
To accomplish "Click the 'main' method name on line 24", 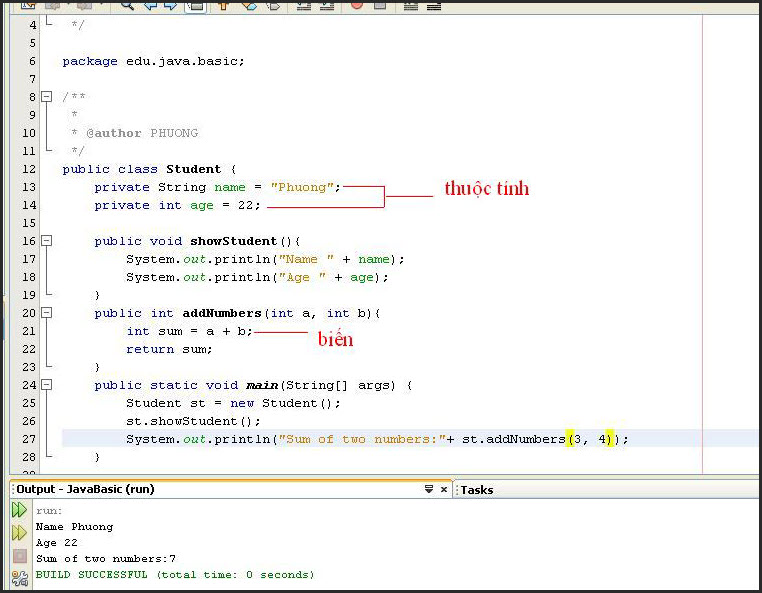I will [x=262, y=385].
